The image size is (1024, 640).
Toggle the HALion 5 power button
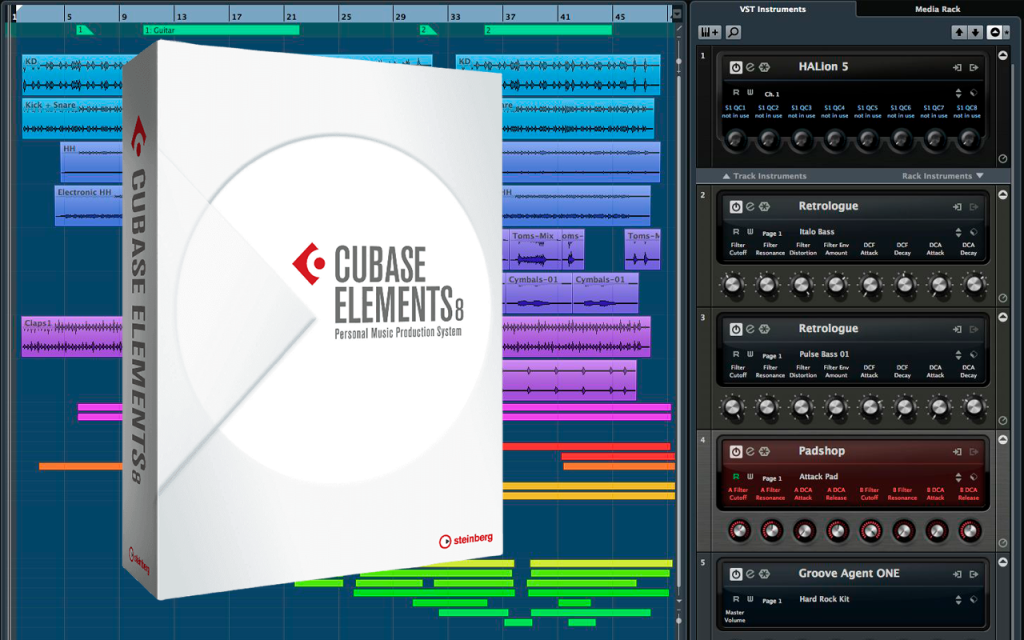(736, 67)
